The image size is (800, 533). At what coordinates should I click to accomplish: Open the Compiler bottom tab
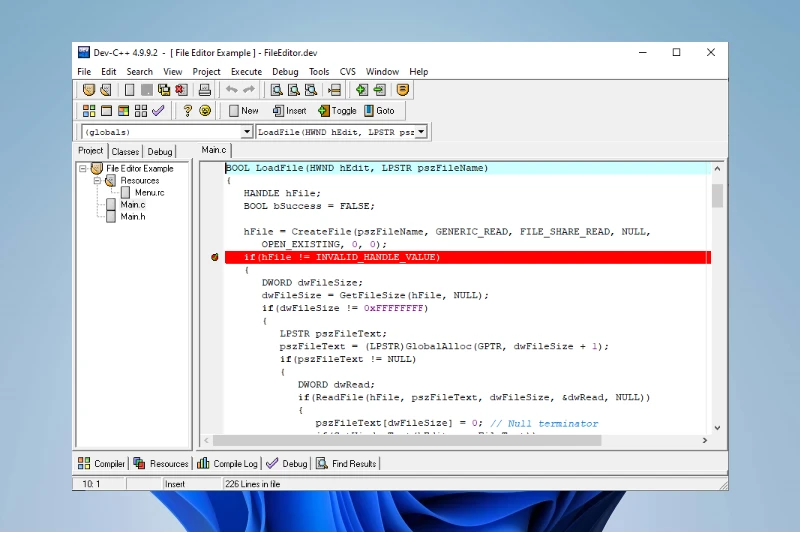click(x=101, y=464)
